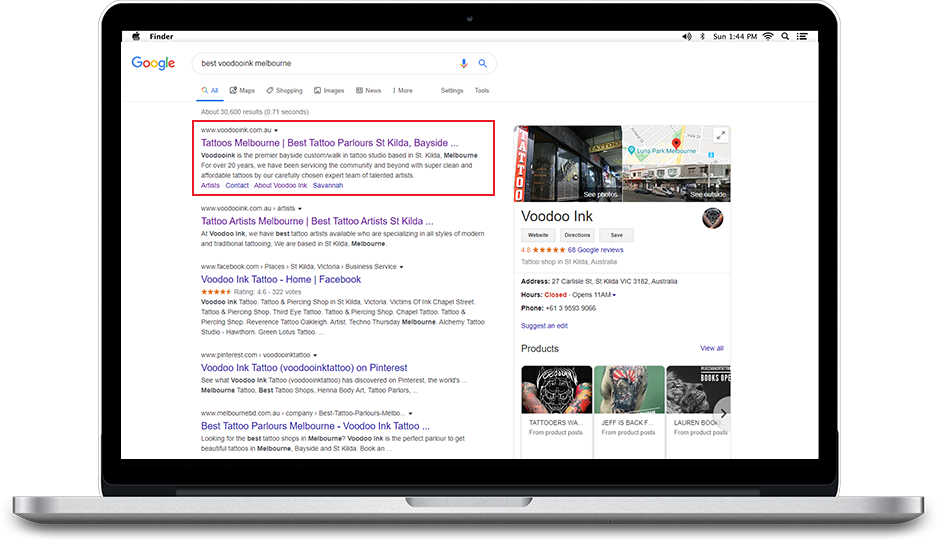The height and width of the screenshot is (541, 938).
Task: Expand dropdown arrow beside facebook.com result URL
Action: 401,267
